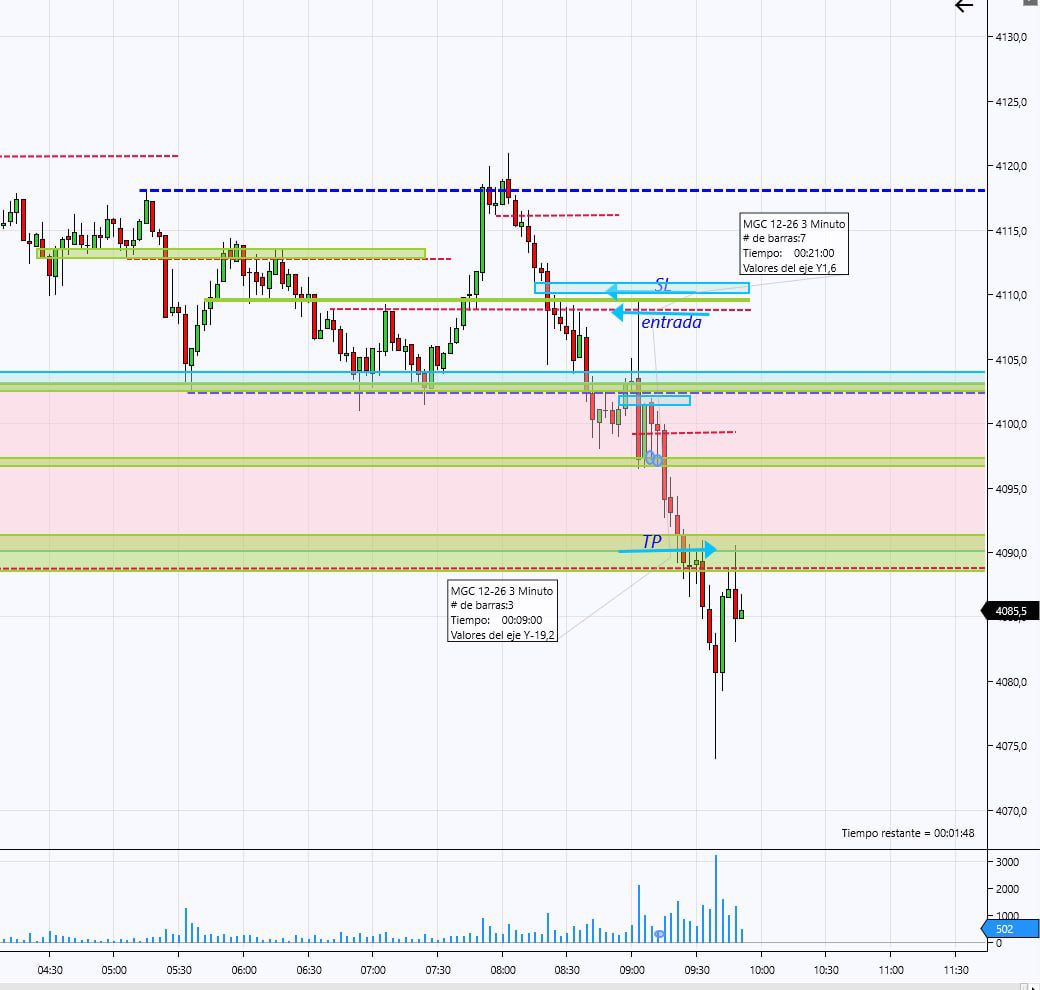This screenshot has height=990, width=1040.
Task: Click the 4090,0 price axis label
Action: tap(1011, 553)
